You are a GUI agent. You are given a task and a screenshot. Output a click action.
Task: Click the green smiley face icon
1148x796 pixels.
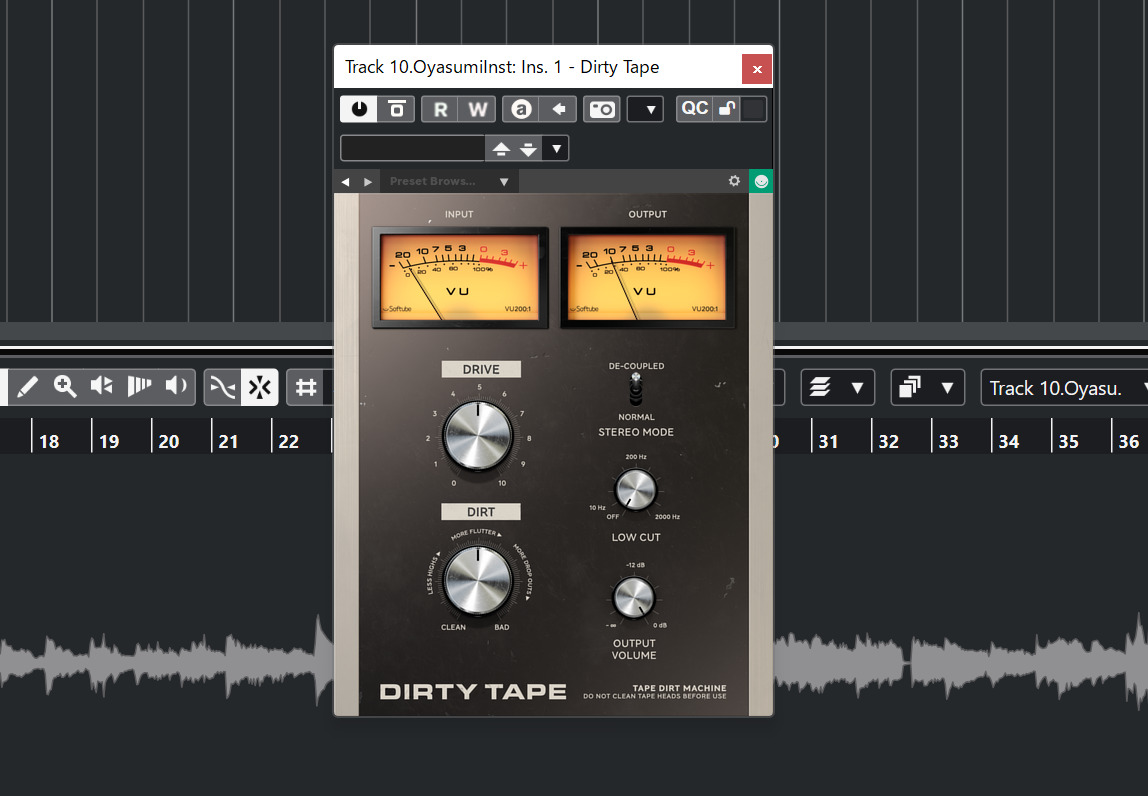click(x=761, y=181)
